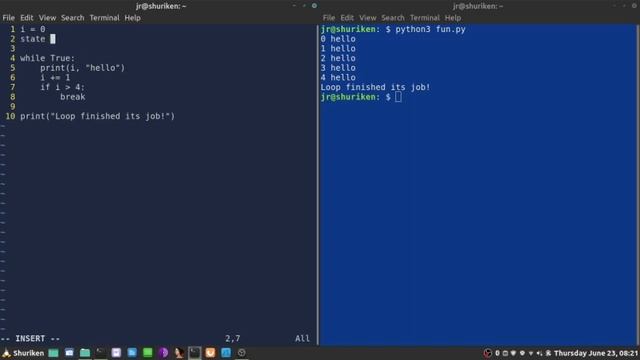Image resolution: width=640 pixels, height=360 pixels.
Task: Open Terminal menu in right terminal window
Action: (x=425, y=18)
